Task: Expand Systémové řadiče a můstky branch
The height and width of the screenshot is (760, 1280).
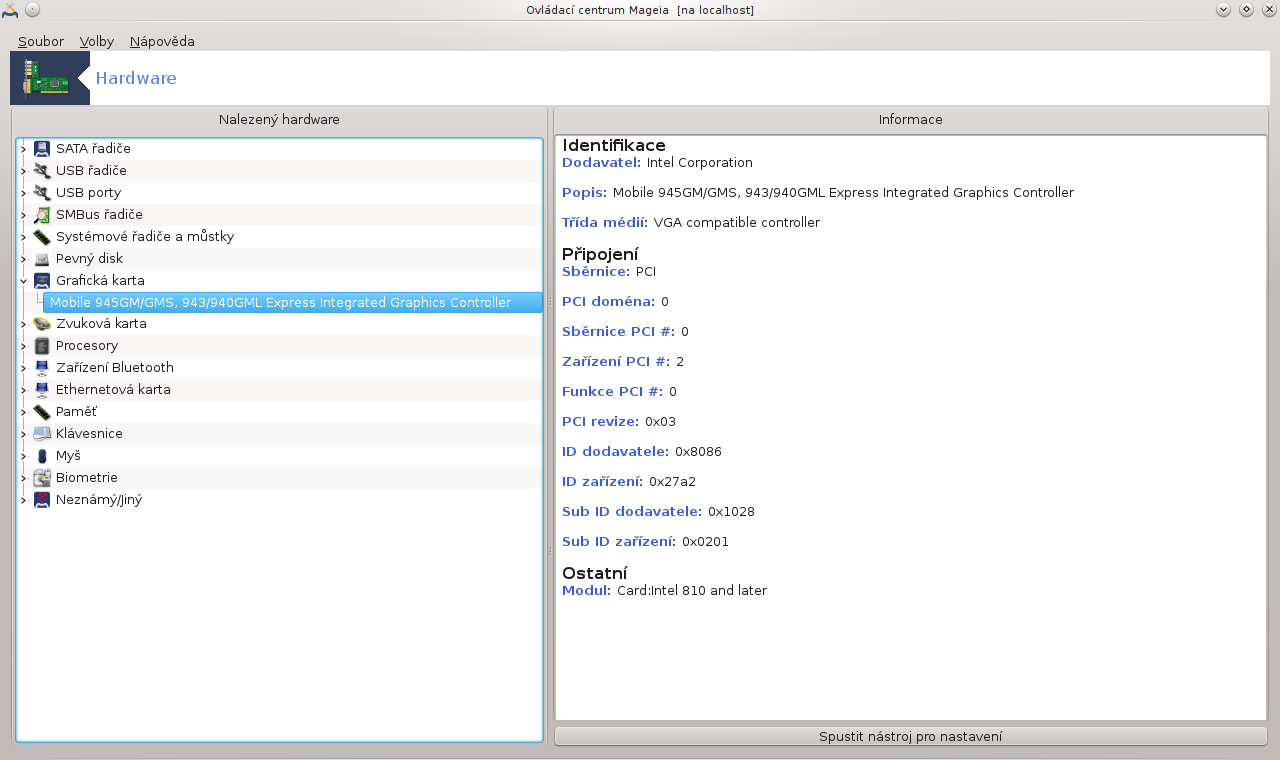Action: [x=23, y=237]
